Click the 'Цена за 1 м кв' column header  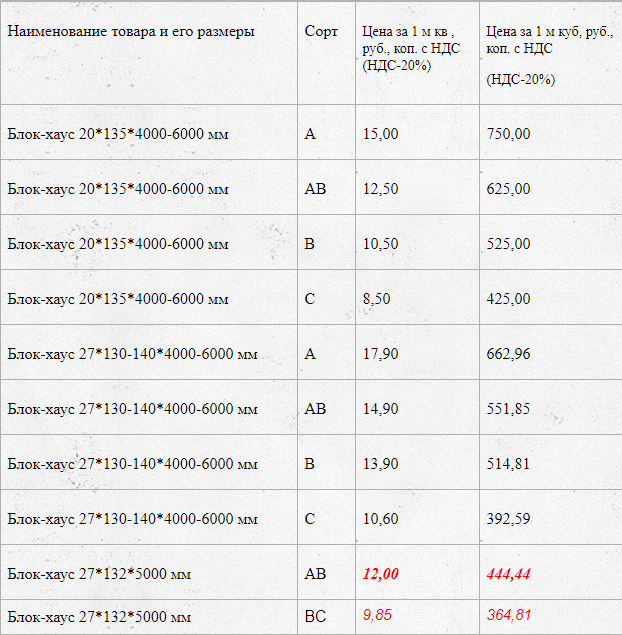click(411, 48)
